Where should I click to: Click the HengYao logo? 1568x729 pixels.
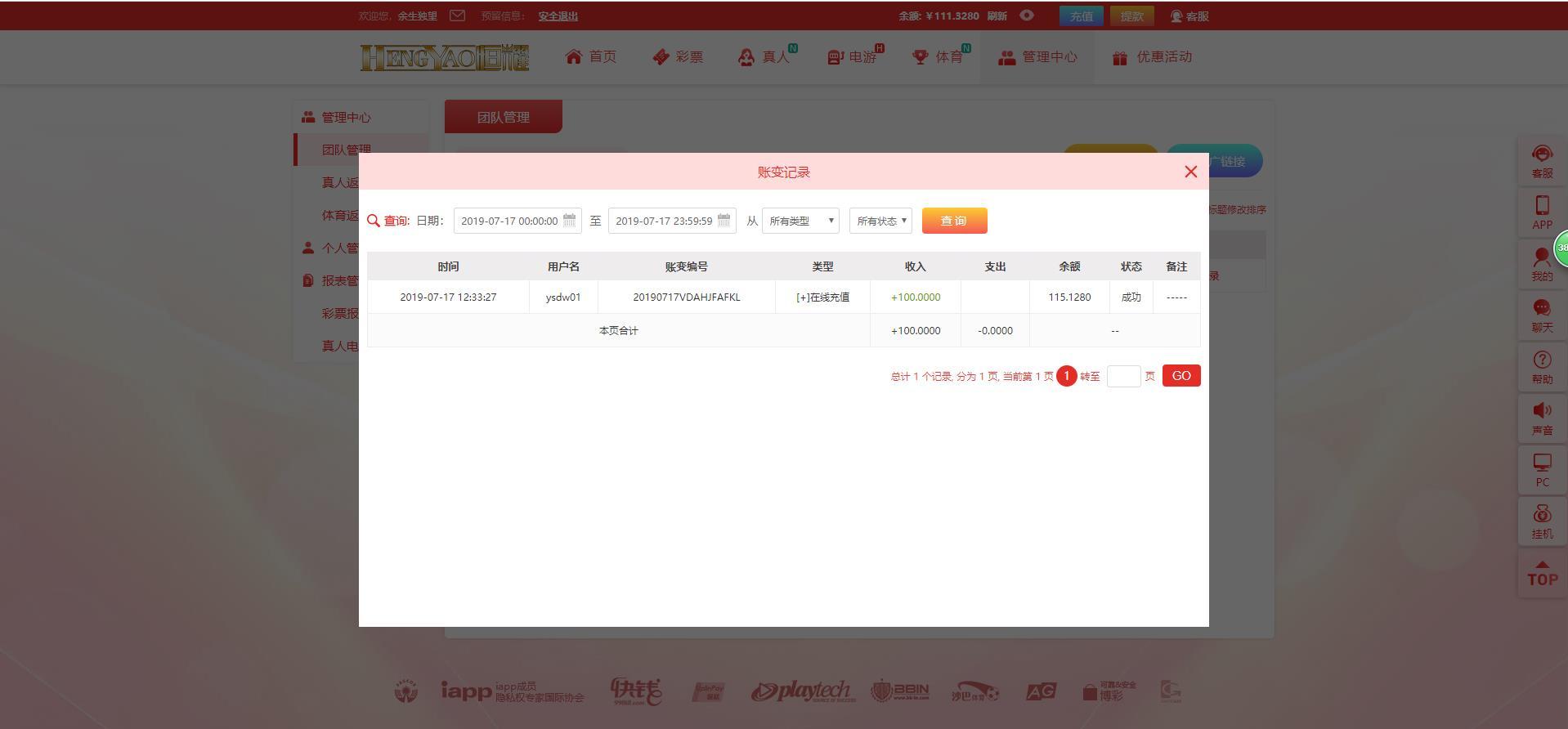click(445, 57)
